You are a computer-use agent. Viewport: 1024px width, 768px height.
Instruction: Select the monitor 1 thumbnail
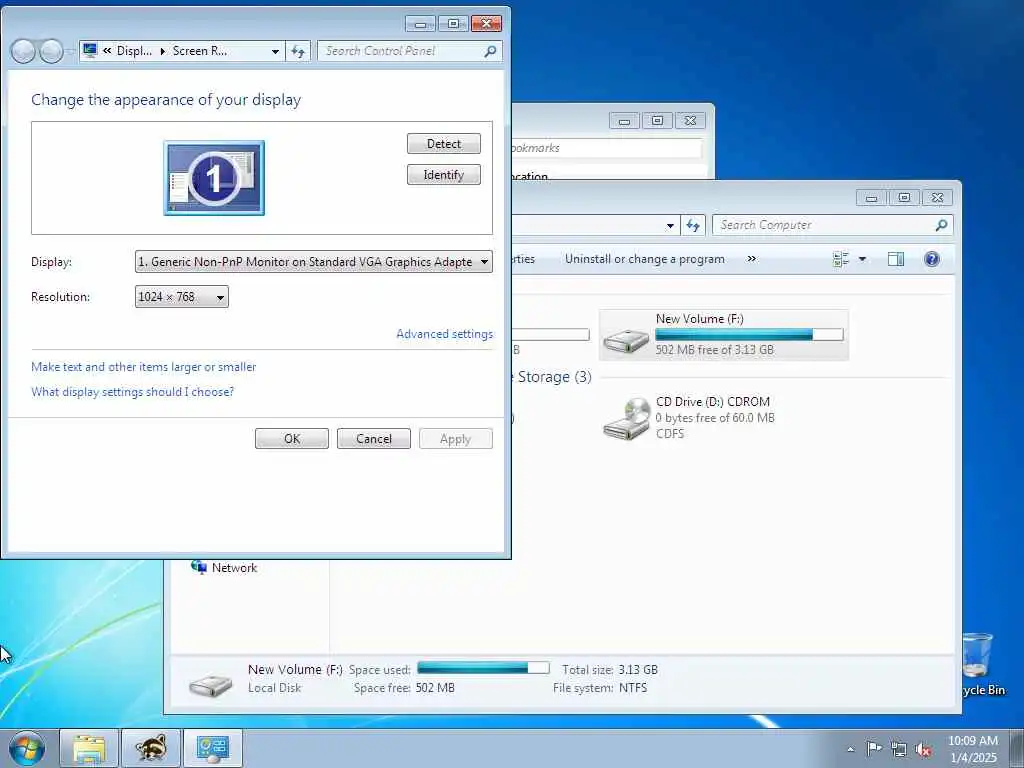click(x=214, y=178)
